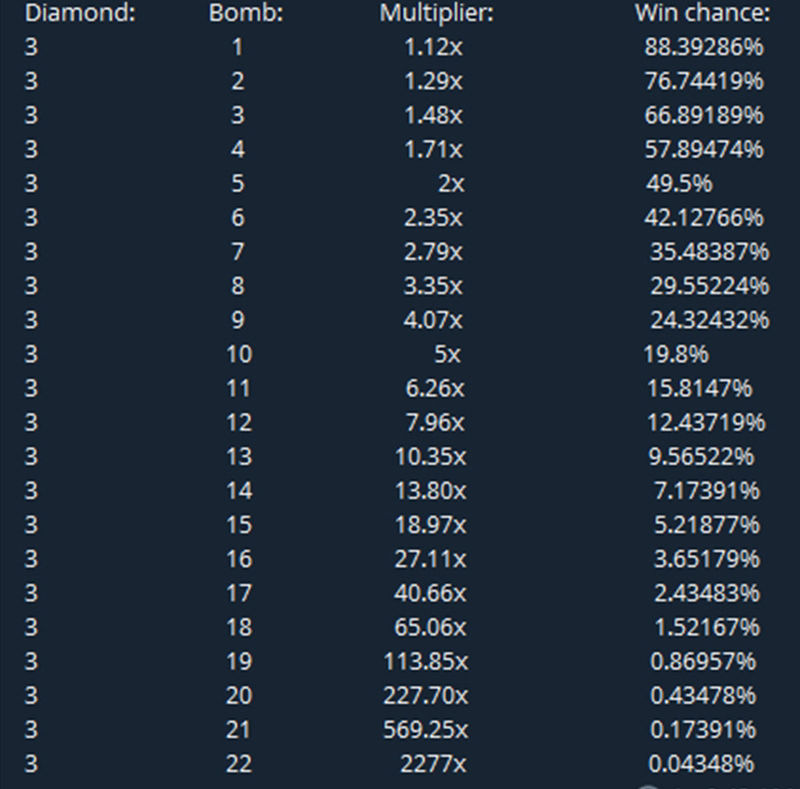Image resolution: width=800 pixels, height=789 pixels.
Task: Click bomb count 13
Action: [239, 457]
